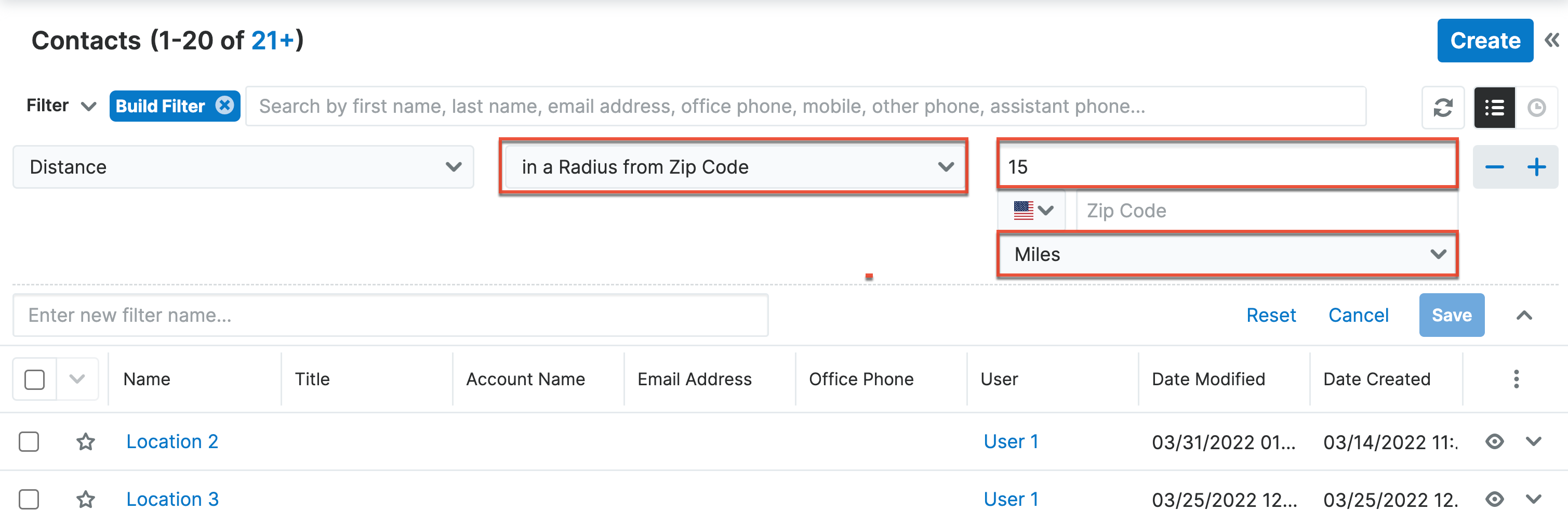
Task: Expand the Miles unit dropdown
Action: (x=1227, y=255)
